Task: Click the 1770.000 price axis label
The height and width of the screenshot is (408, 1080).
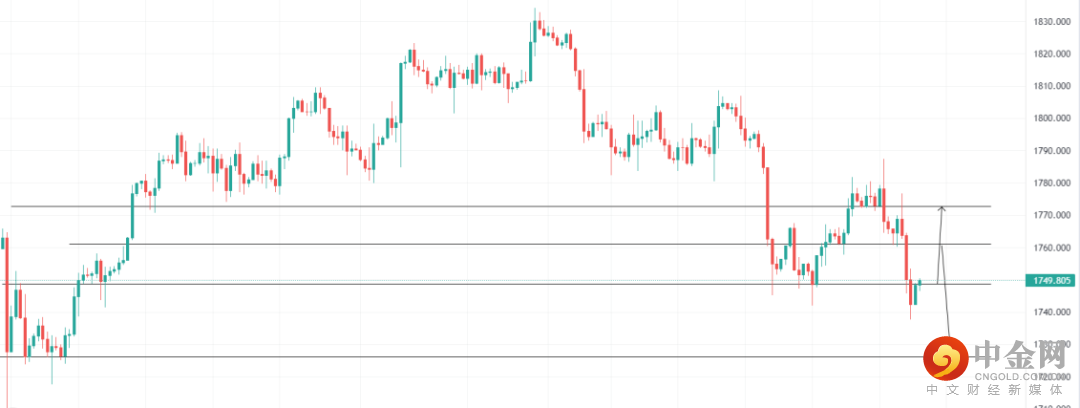Action: [x=1049, y=215]
